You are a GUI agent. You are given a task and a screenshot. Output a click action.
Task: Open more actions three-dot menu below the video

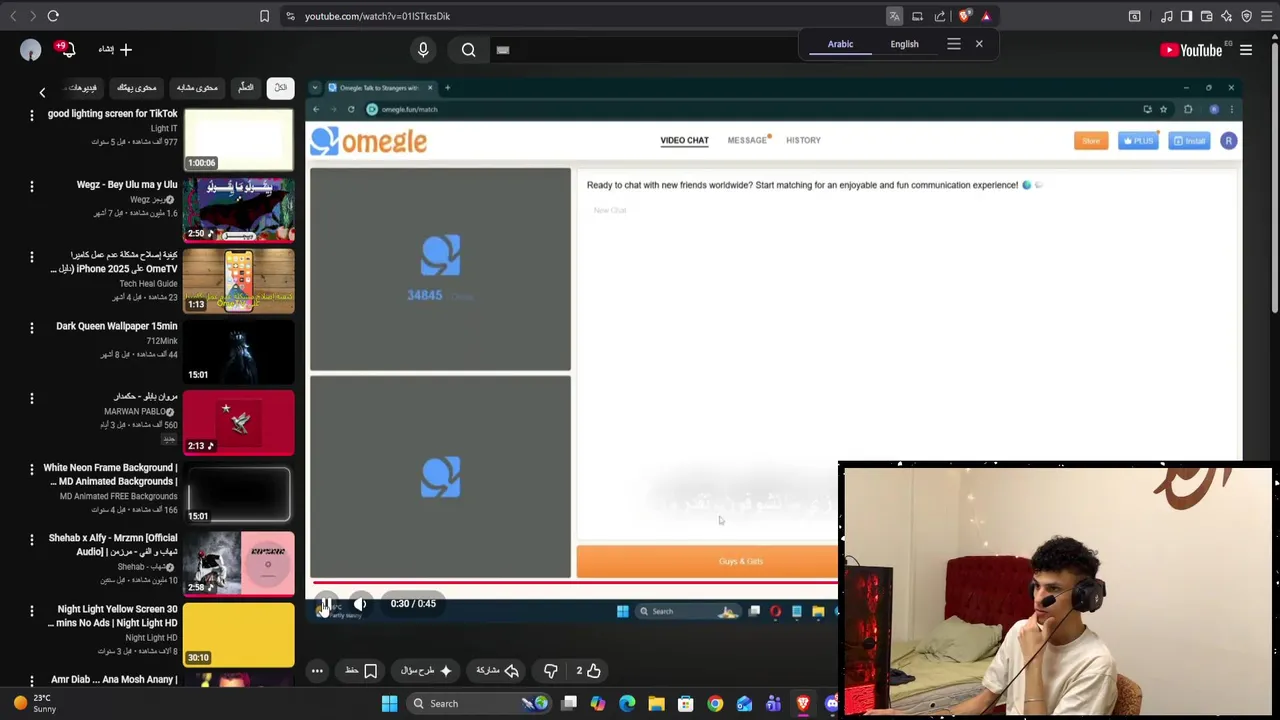coord(317,671)
